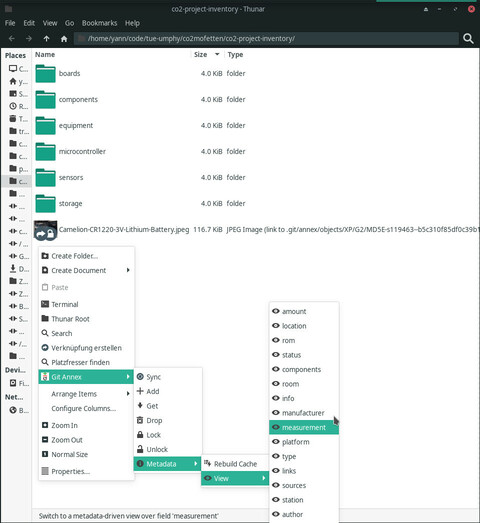
Task: Open the Edit menu
Action: [x=29, y=23]
